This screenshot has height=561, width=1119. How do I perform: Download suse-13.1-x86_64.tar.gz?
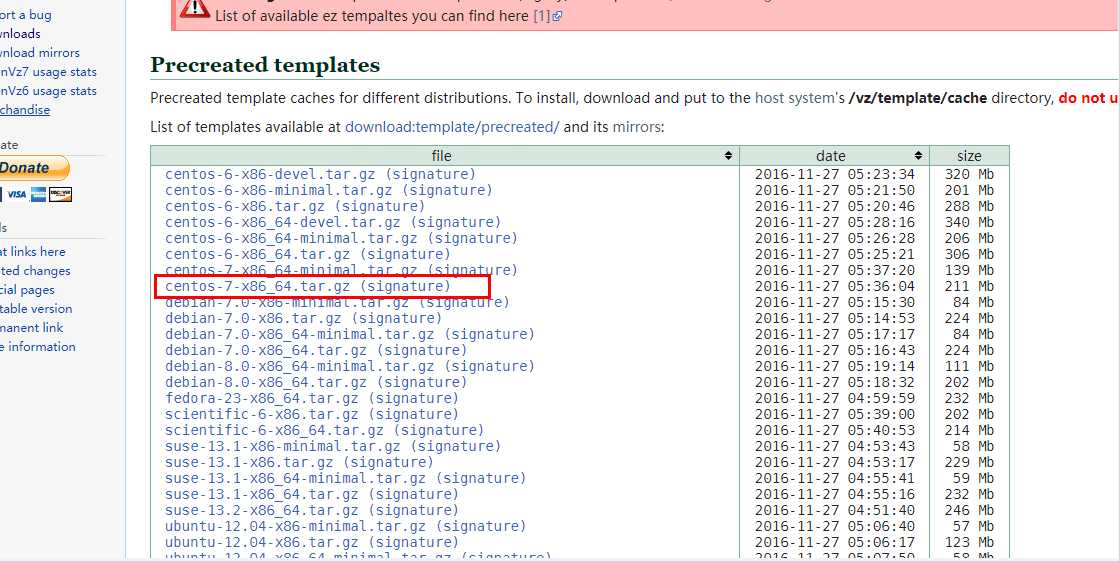tap(262, 494)
